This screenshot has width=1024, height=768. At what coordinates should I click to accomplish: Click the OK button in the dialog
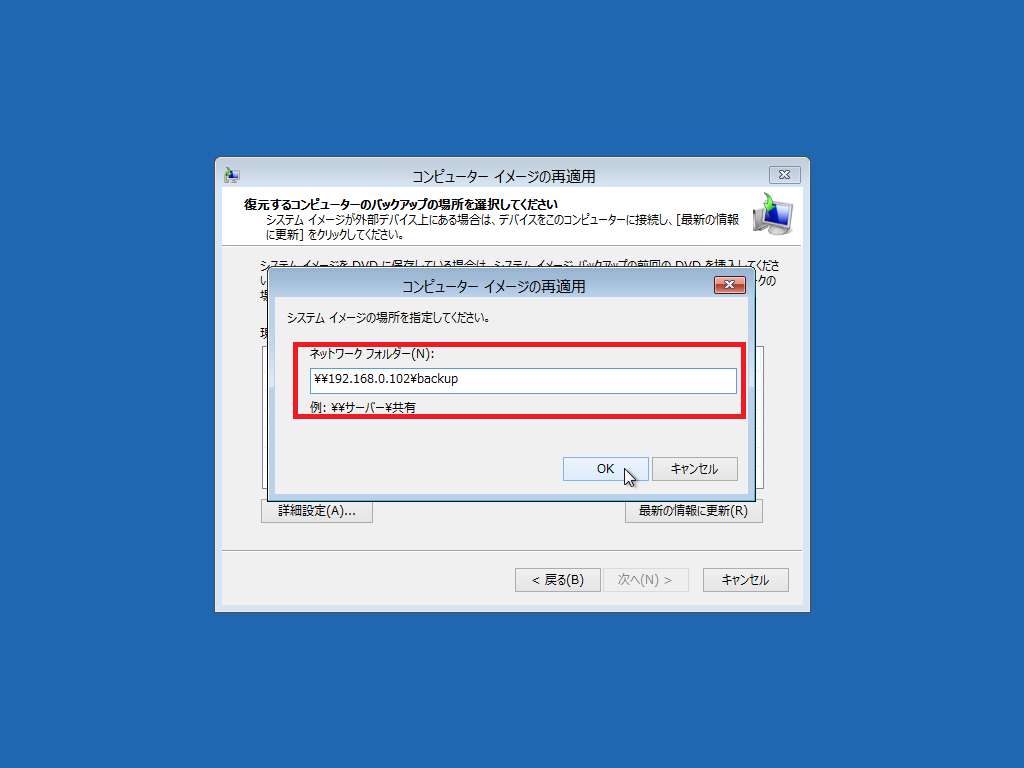point(605,469)
